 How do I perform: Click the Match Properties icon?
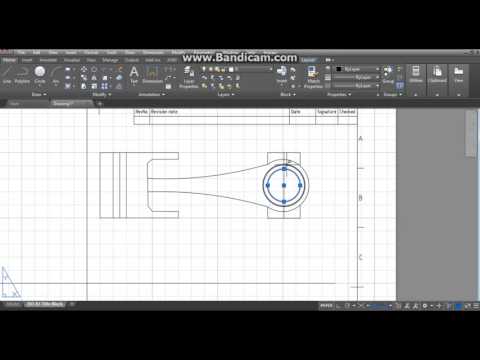(313, 77)
